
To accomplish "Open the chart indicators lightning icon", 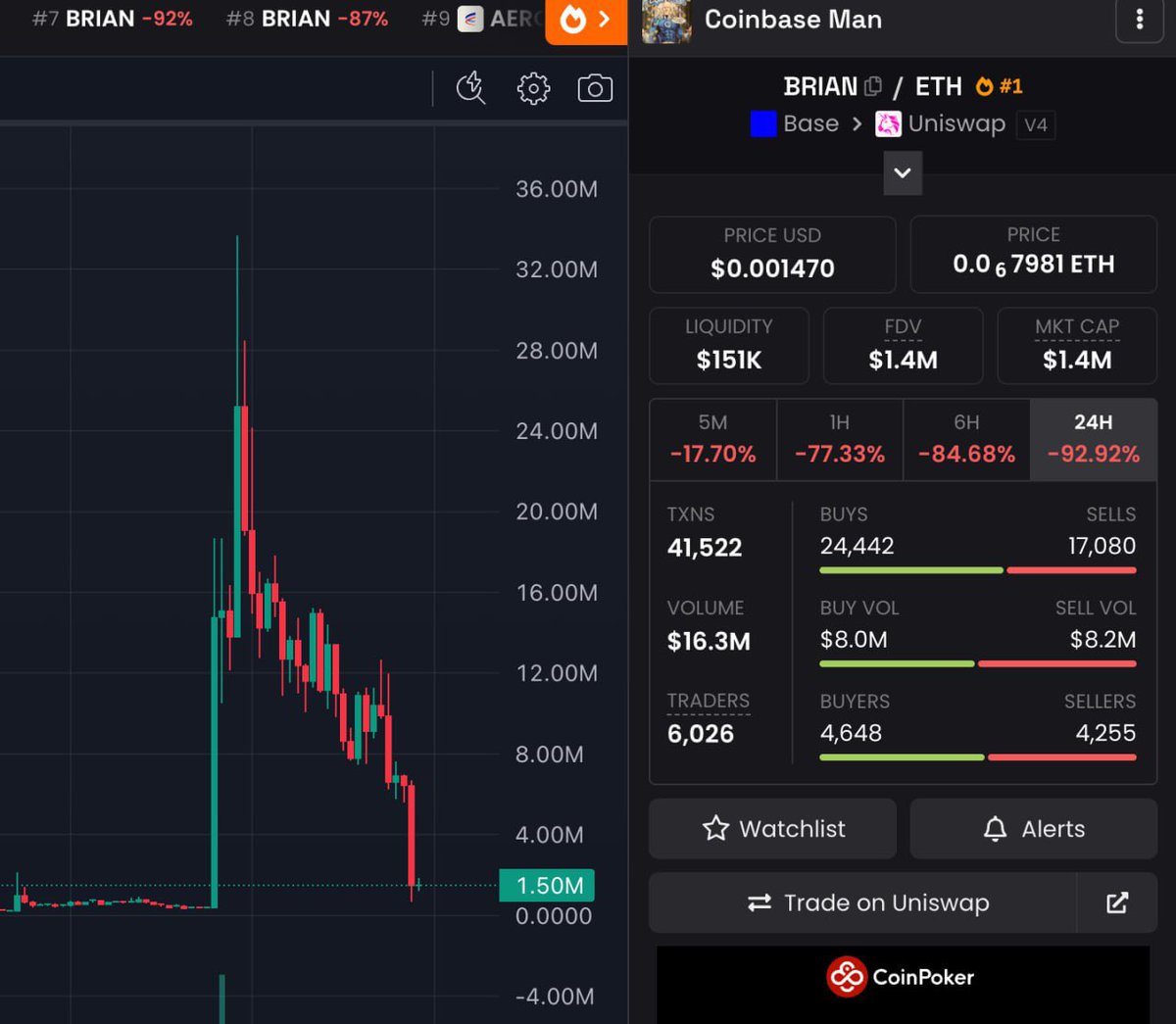I will pyautogui.click(x=471, y=88).
